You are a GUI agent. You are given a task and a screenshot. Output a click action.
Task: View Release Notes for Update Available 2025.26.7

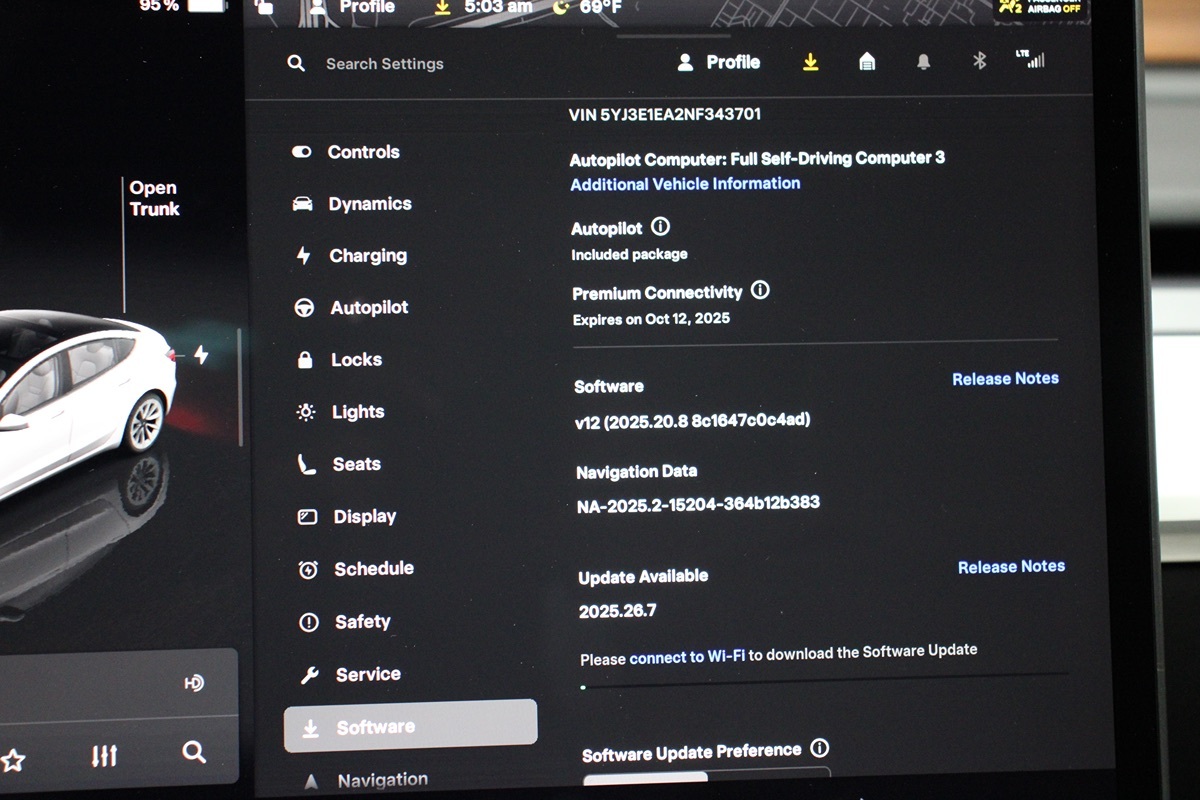coord(1011,567)
